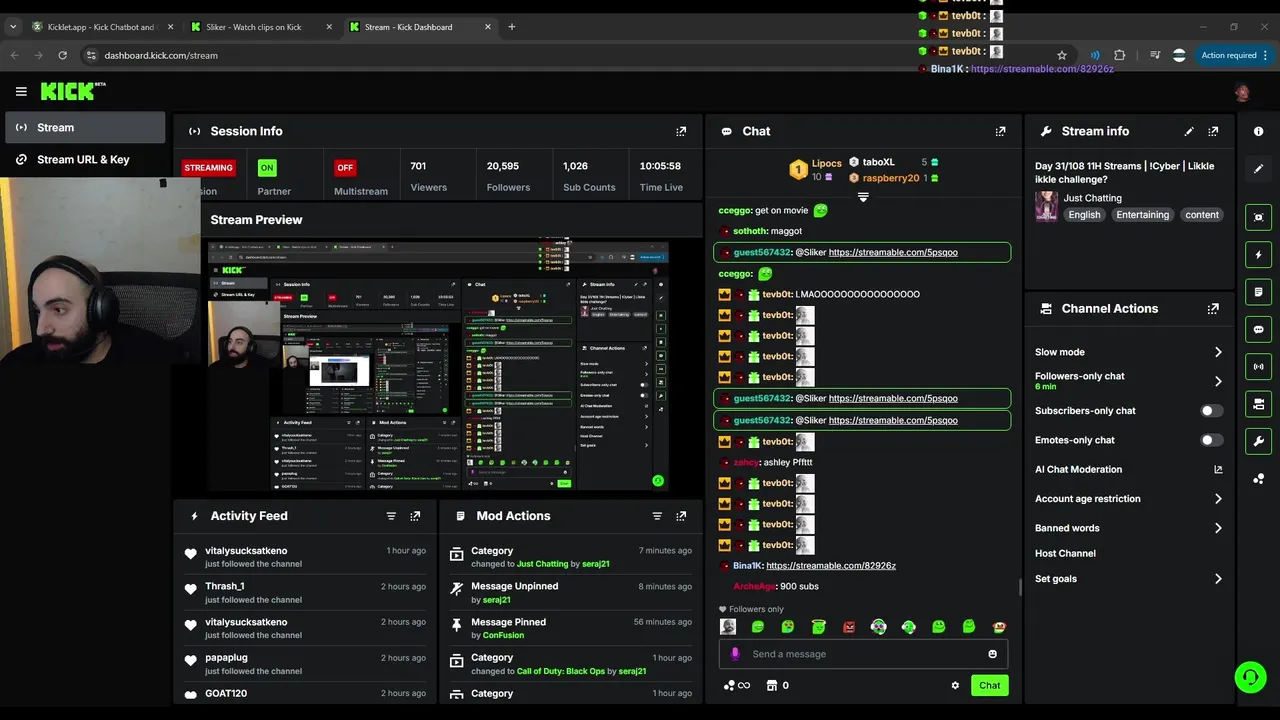Click the English stream tag
The image size is (1280, 720).
(x=1084, y=215)
